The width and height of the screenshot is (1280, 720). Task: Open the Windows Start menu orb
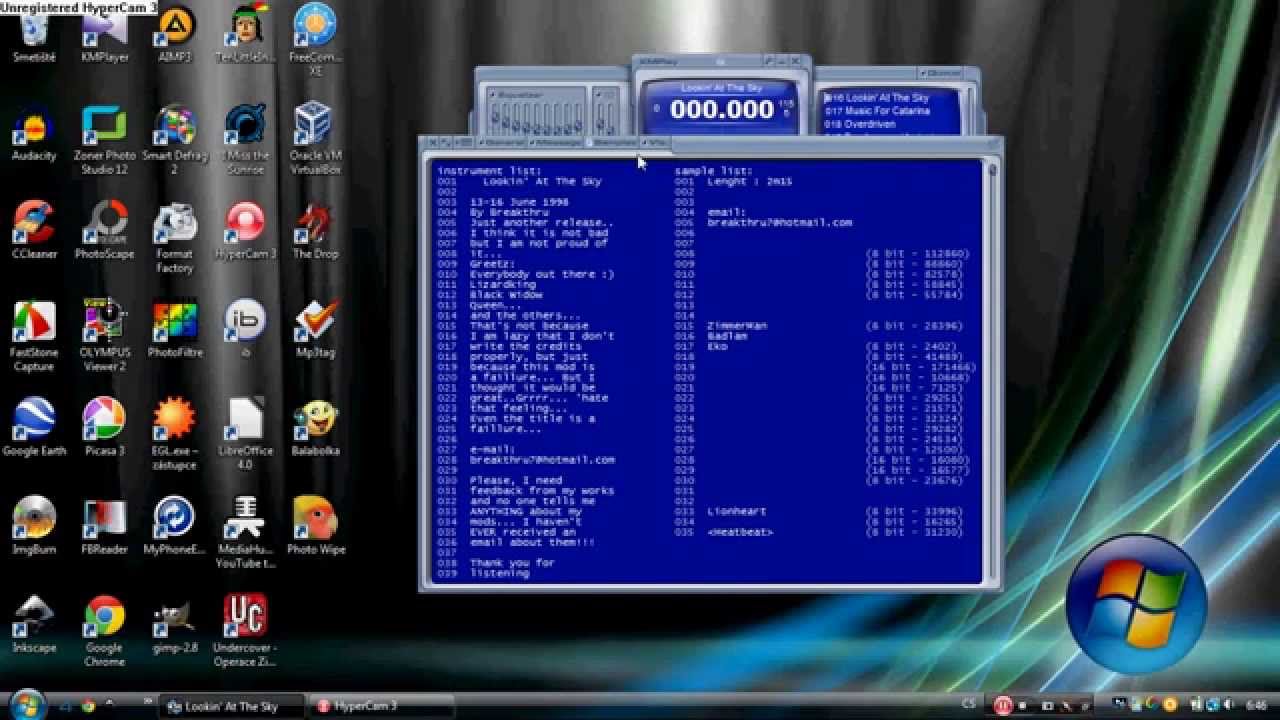point(27,704)
